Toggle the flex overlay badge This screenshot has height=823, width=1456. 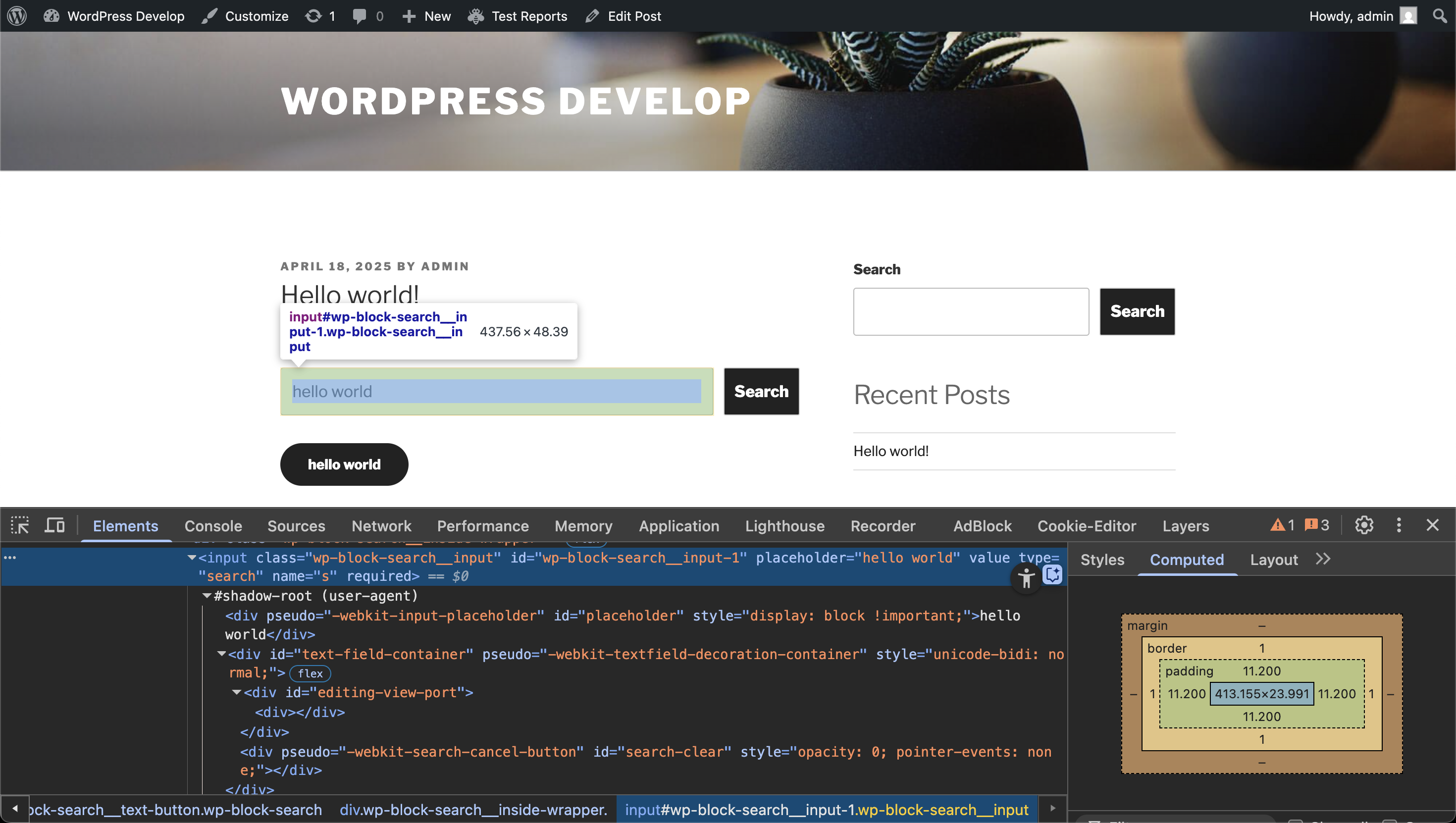[310, 673]
